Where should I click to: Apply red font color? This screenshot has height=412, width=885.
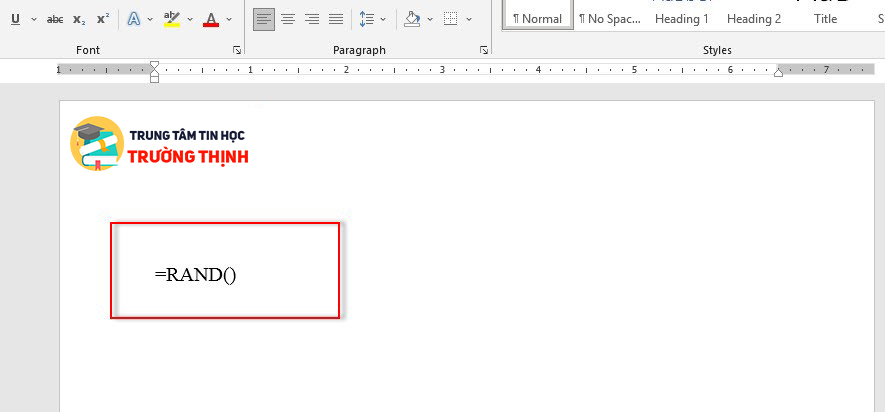click(x=211, y=19)
